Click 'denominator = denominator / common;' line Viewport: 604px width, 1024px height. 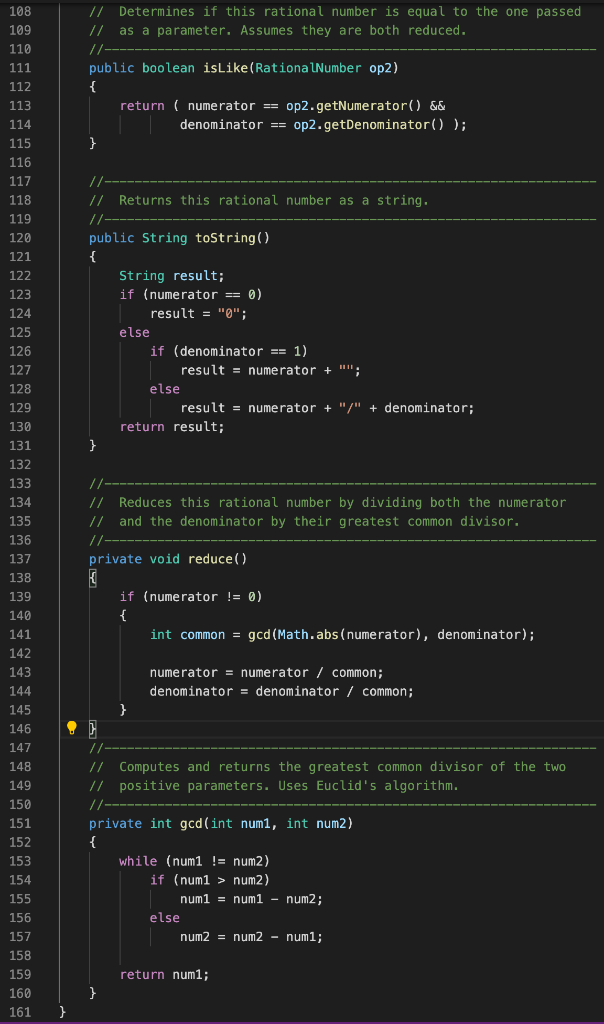(x=281, y=692)
